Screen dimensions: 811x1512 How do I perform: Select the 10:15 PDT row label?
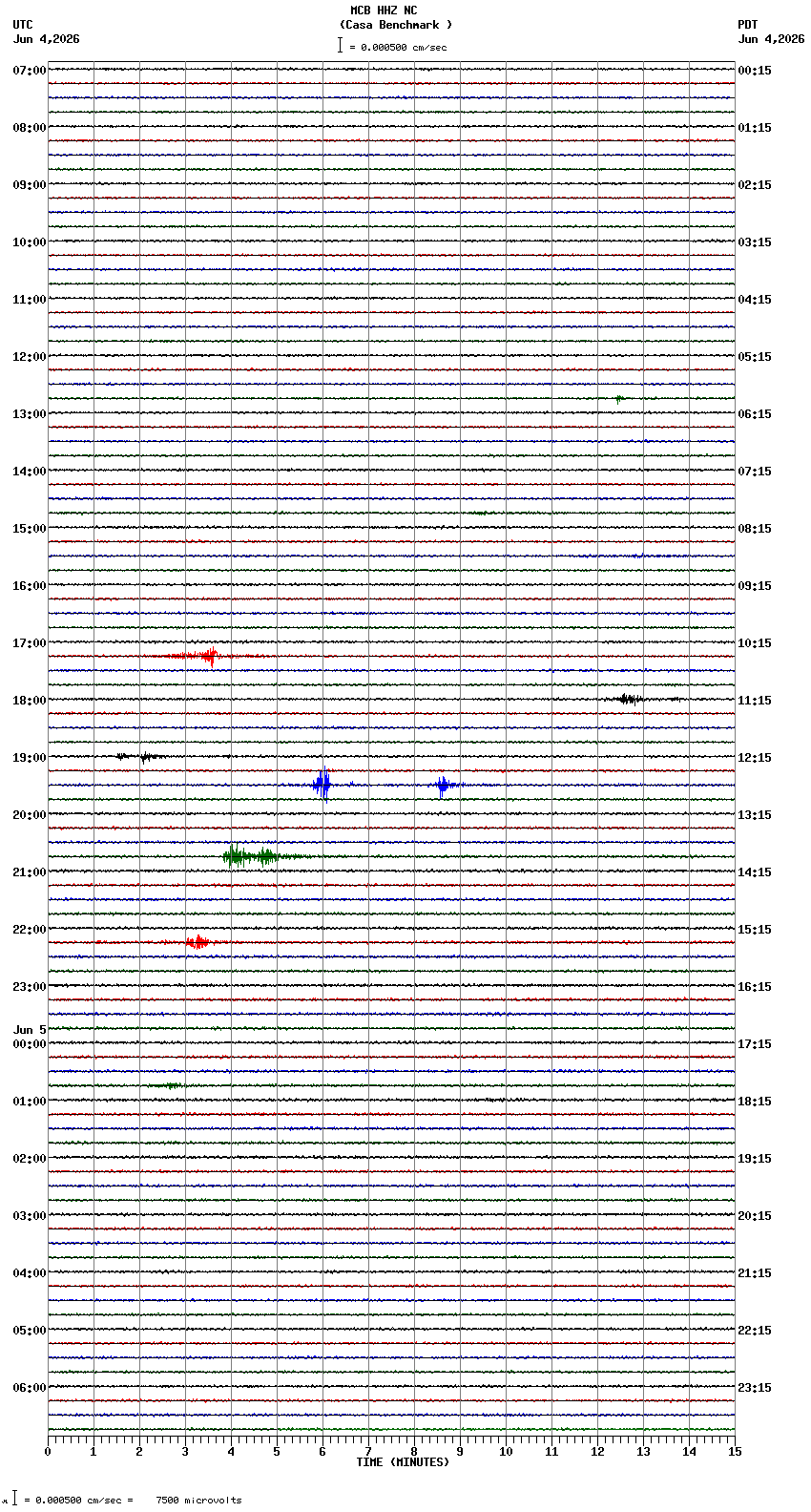[755, 643]
